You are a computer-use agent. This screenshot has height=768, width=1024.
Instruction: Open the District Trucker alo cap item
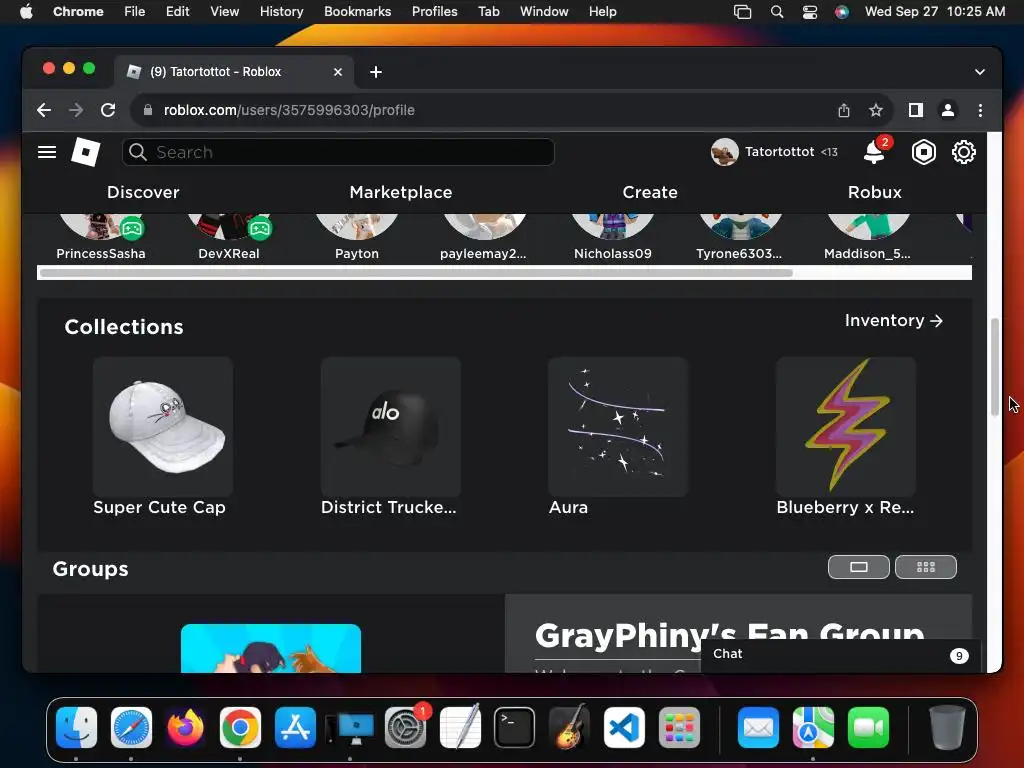coord(391,436)
